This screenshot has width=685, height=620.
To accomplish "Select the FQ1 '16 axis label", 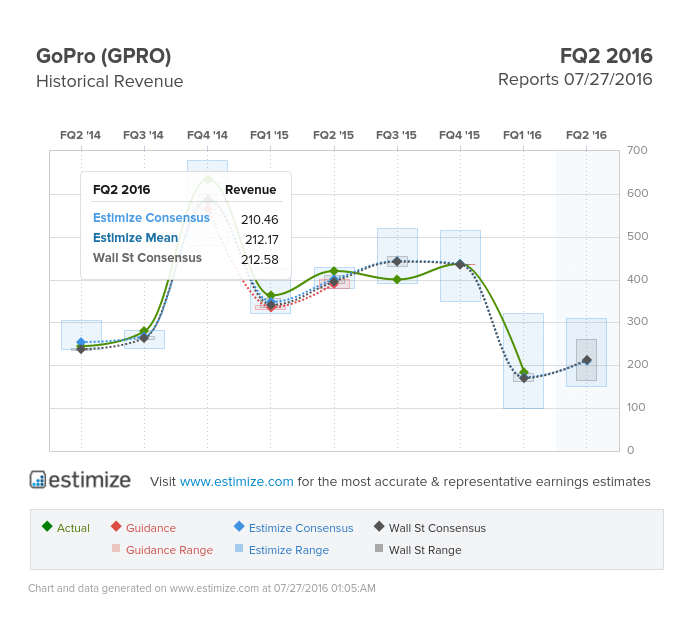I will (x=522, y=135).
